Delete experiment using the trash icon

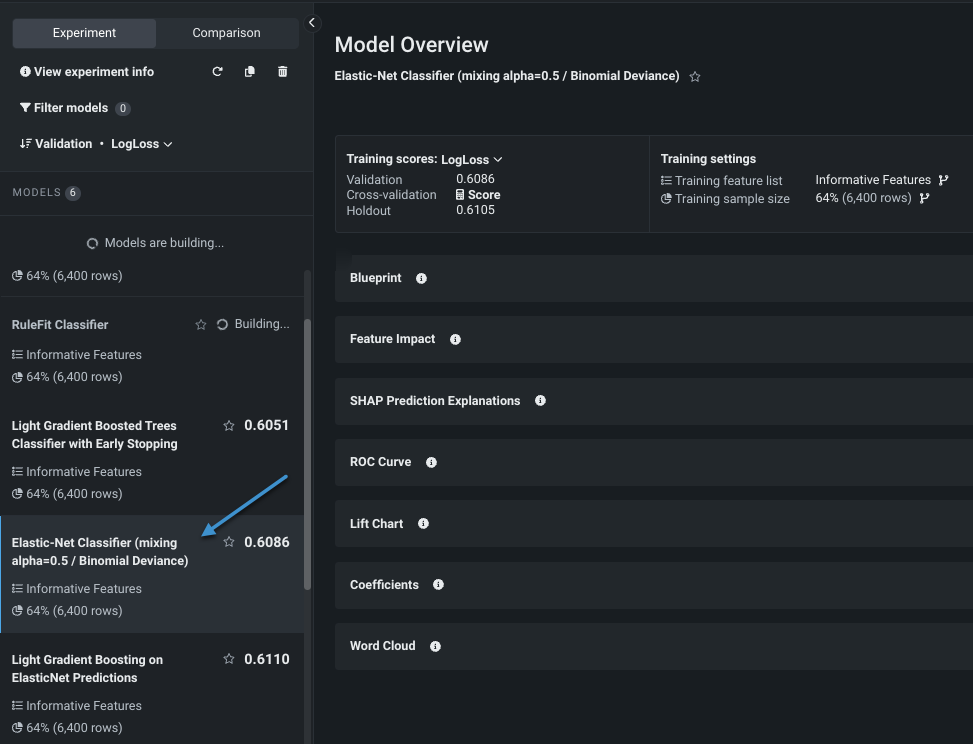click(283, 72)
